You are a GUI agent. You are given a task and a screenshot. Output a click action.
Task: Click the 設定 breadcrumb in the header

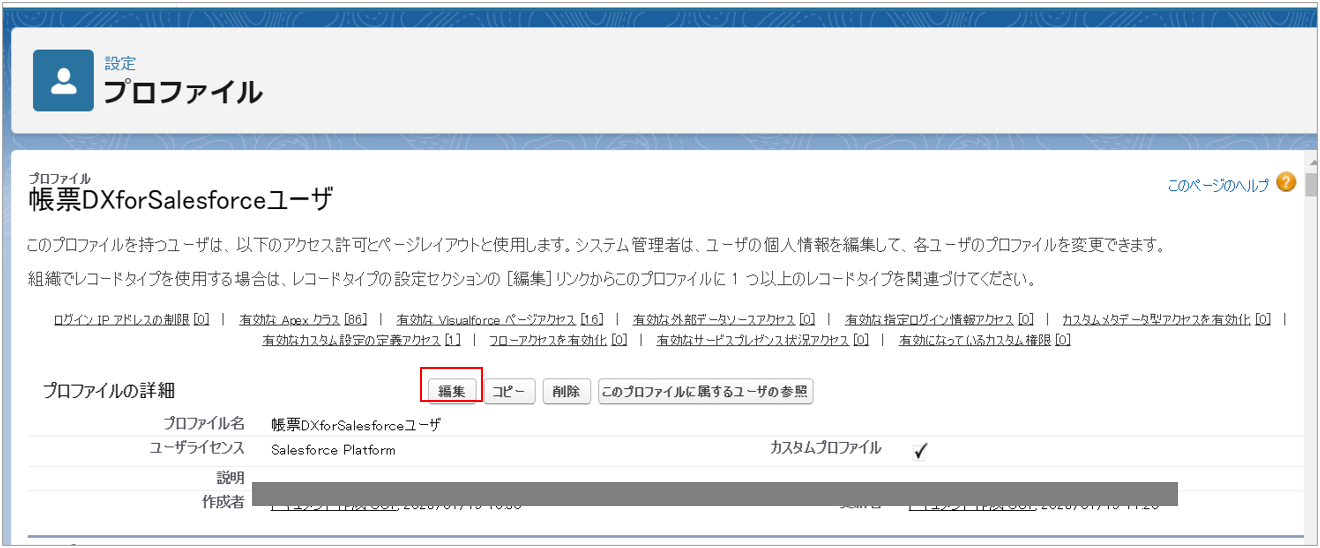tap(120, 64)
